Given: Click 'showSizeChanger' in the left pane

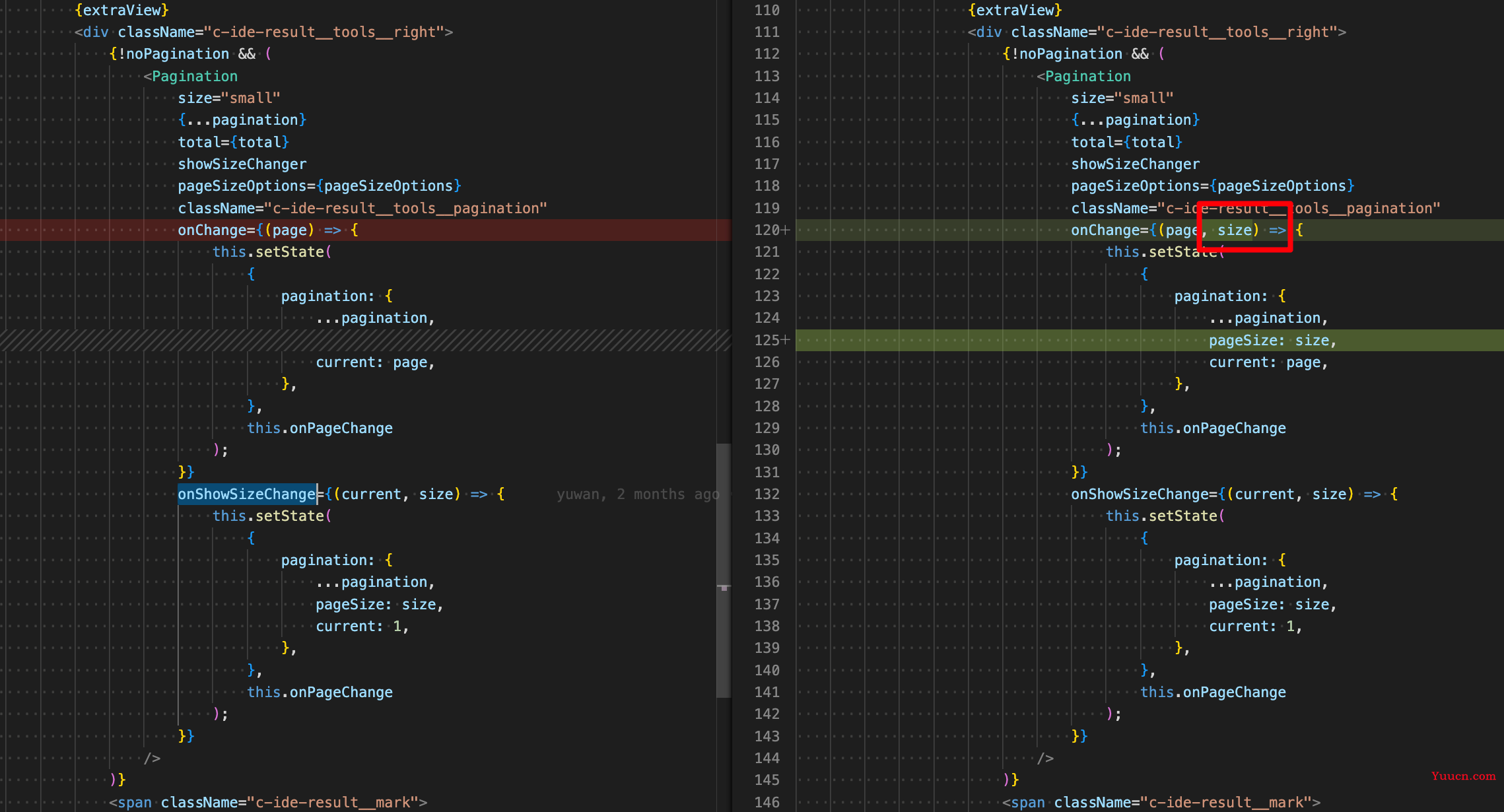Looking at the screenshot, I should point(242,164).
